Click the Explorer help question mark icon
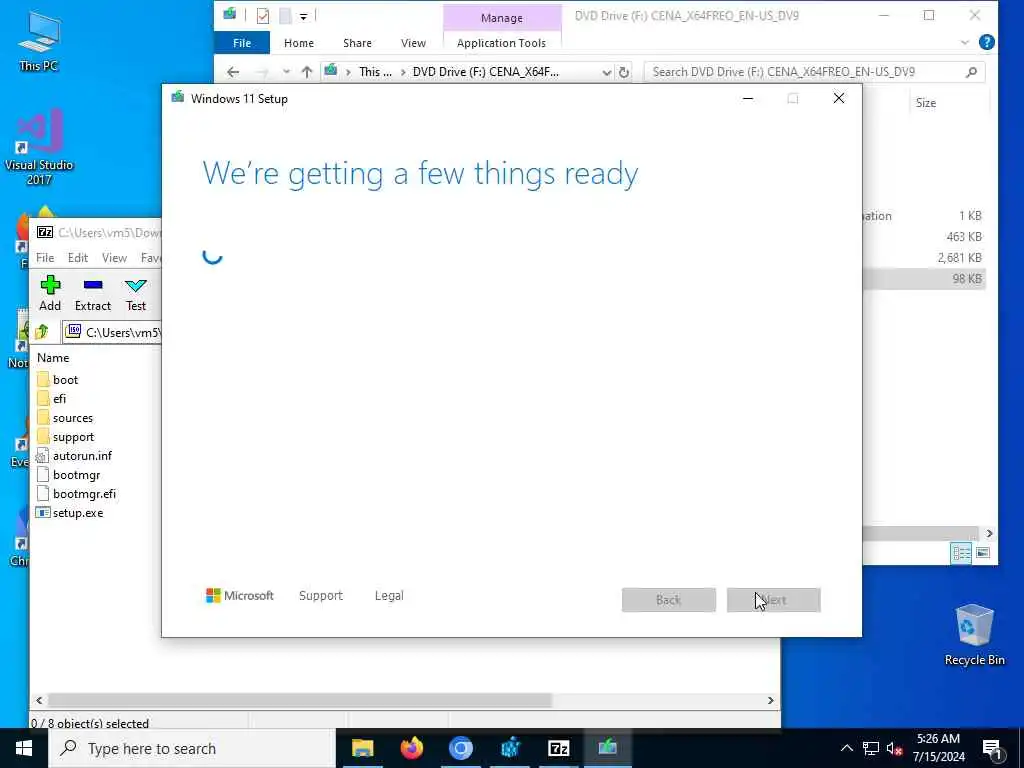The image size is (1024, 768). tap(987, 42)
